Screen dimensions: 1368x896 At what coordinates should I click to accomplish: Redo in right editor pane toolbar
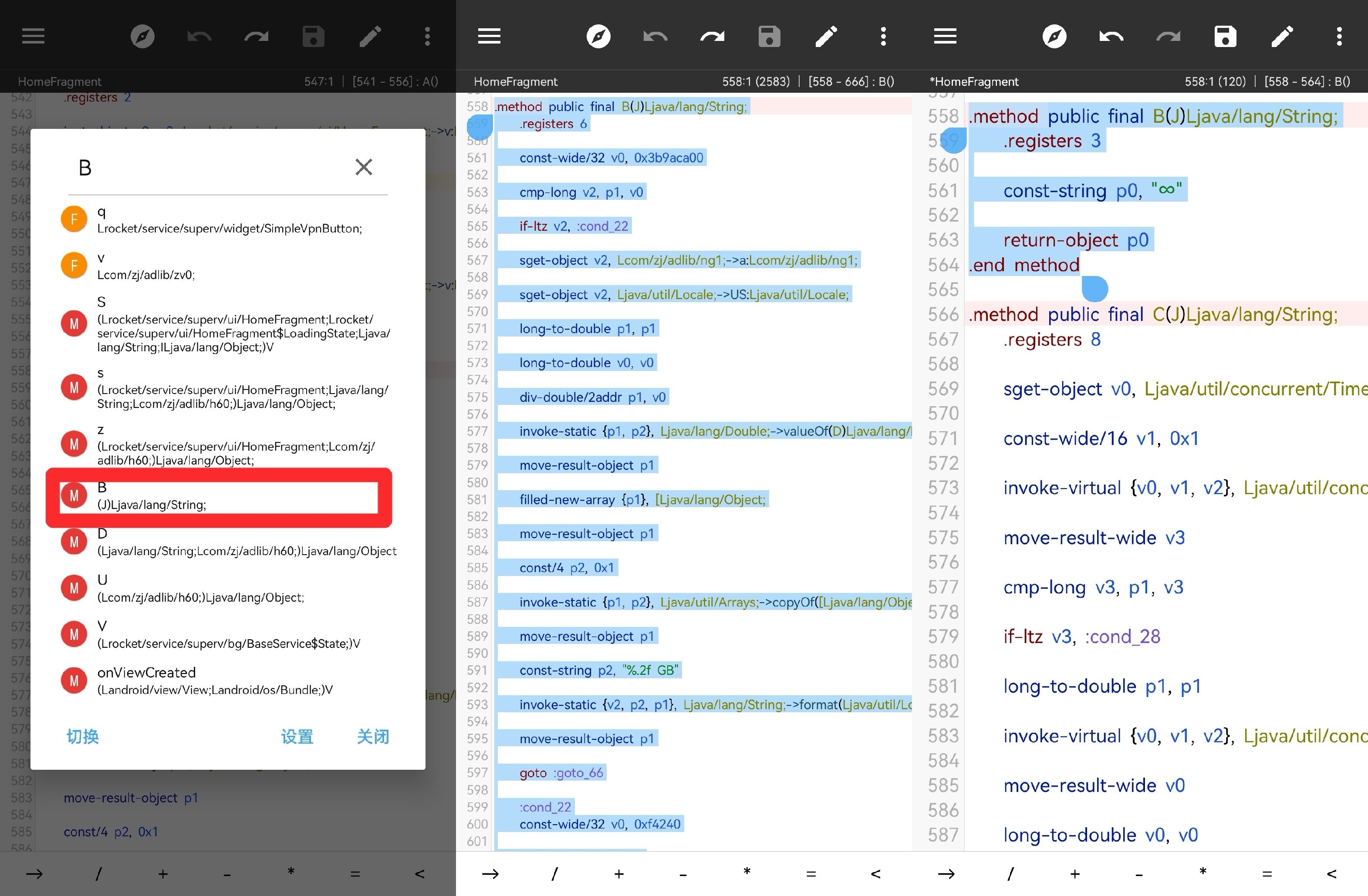(1168, 36)
